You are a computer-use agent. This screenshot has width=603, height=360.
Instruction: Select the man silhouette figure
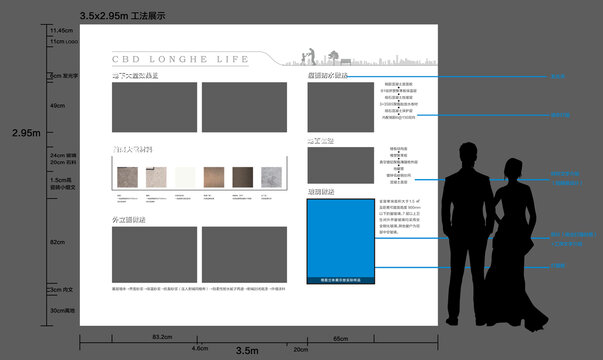[x=468, y=234]
